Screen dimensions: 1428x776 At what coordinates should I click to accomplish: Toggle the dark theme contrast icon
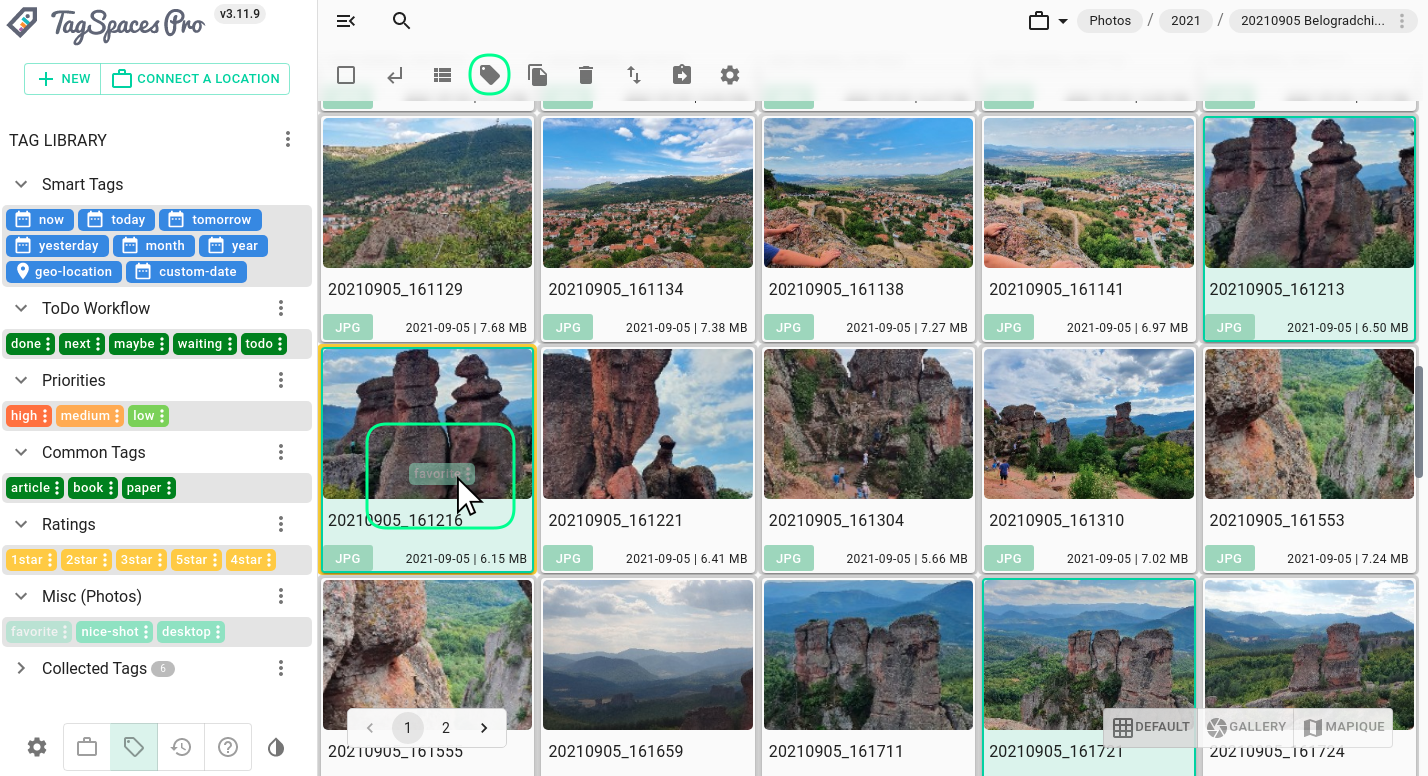pyautogui.click(x=276, y=747)
